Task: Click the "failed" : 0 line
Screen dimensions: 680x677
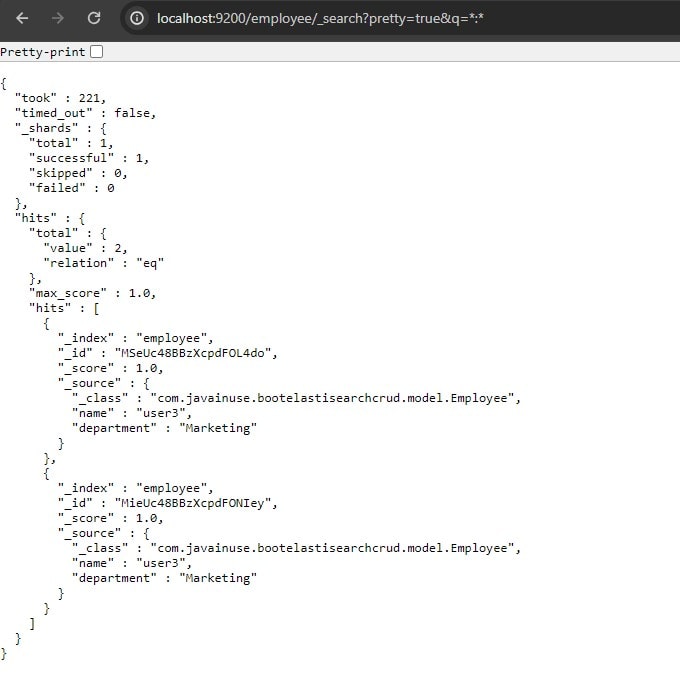Action: tap(72, 188)
